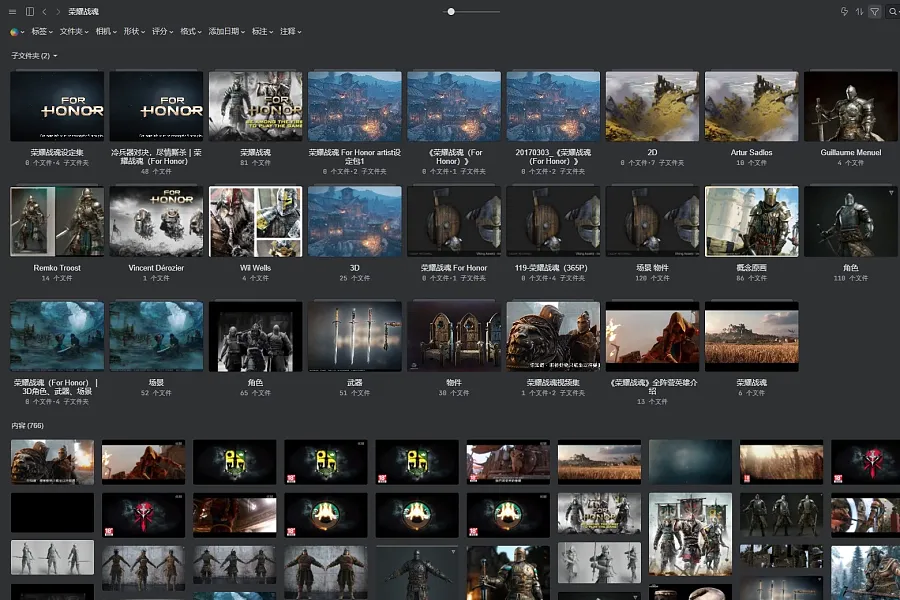Viewport: 900px width, 600px height.
Task: Expand the 标签 filter dropdown
Action: (42, 32)
